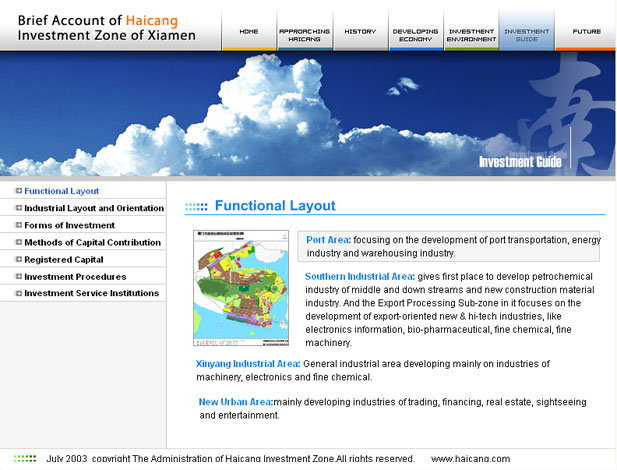
Task: Click the square bullet icon beside Registered Capital
Action: coord(18,259)
